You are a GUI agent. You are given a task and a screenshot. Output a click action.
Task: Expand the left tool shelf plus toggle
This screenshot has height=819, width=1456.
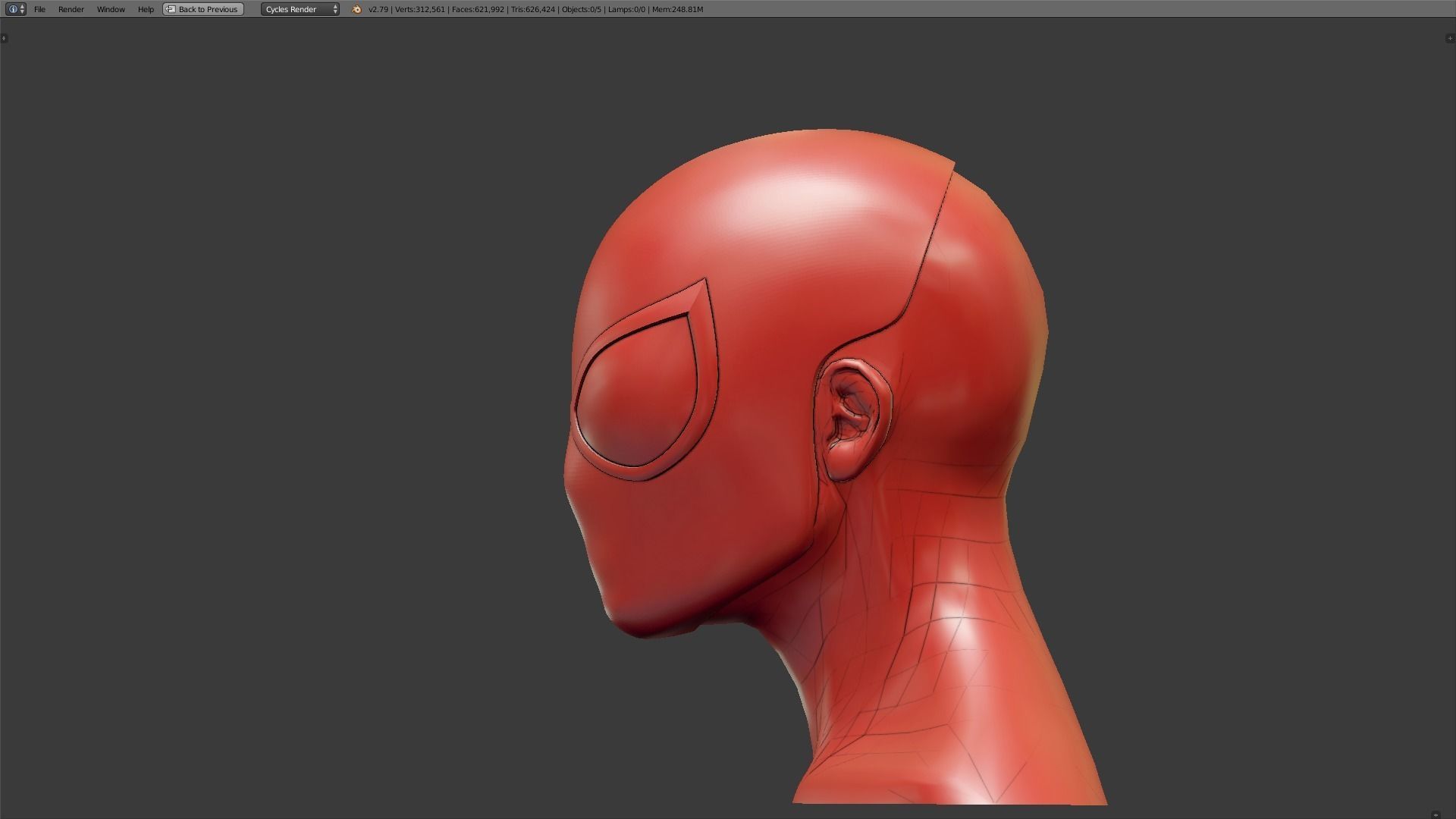[4, 38]
